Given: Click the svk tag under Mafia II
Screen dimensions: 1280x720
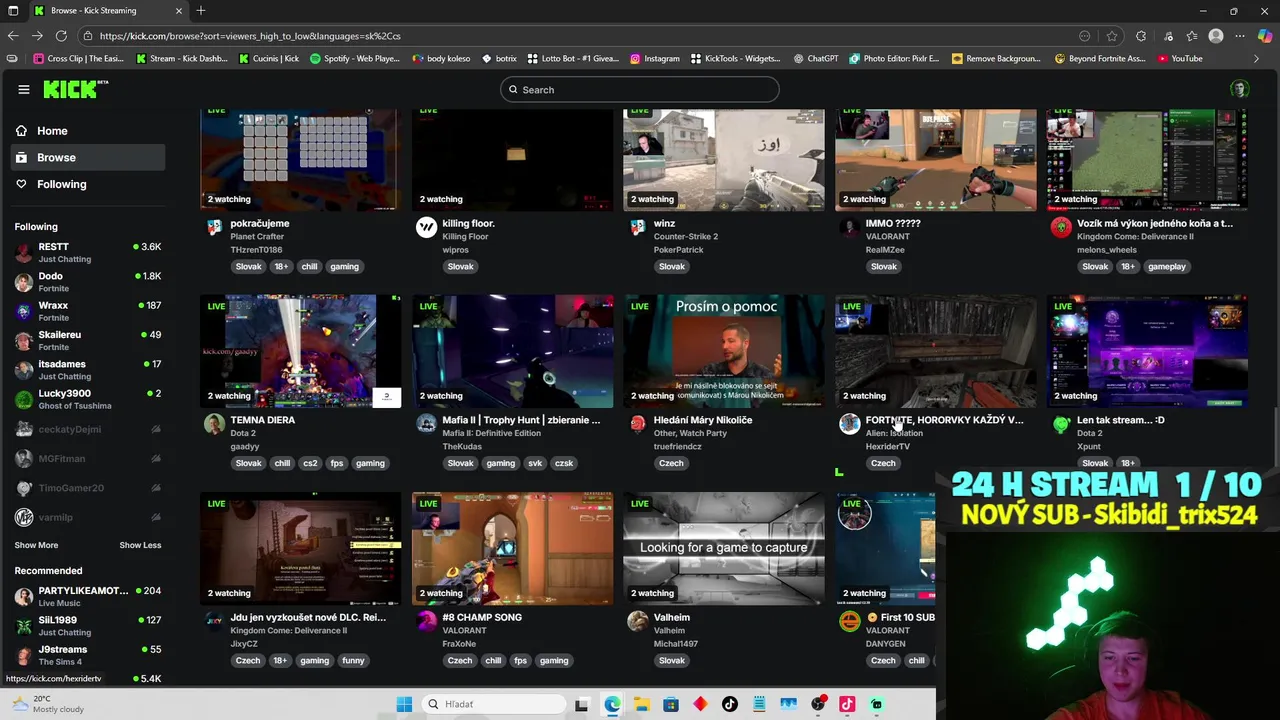Looking at the screenshot, I should click(535, 463).
